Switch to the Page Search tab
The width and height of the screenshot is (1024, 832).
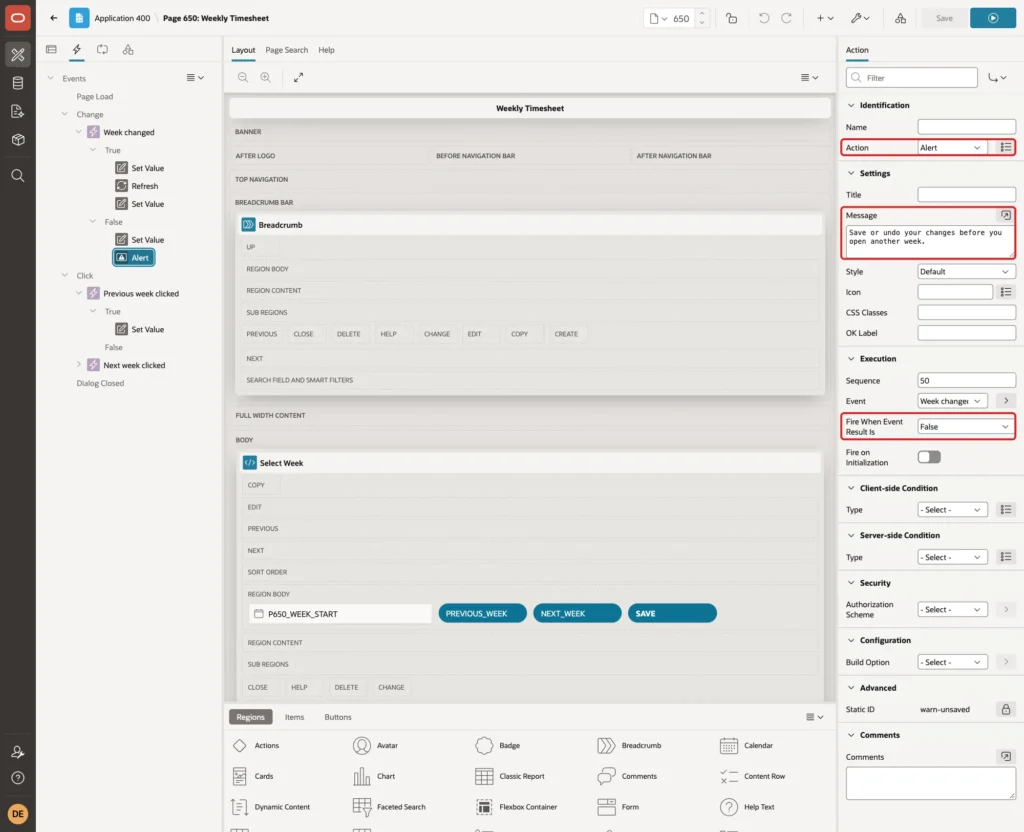pyautogui.click(x=287, y=50)
